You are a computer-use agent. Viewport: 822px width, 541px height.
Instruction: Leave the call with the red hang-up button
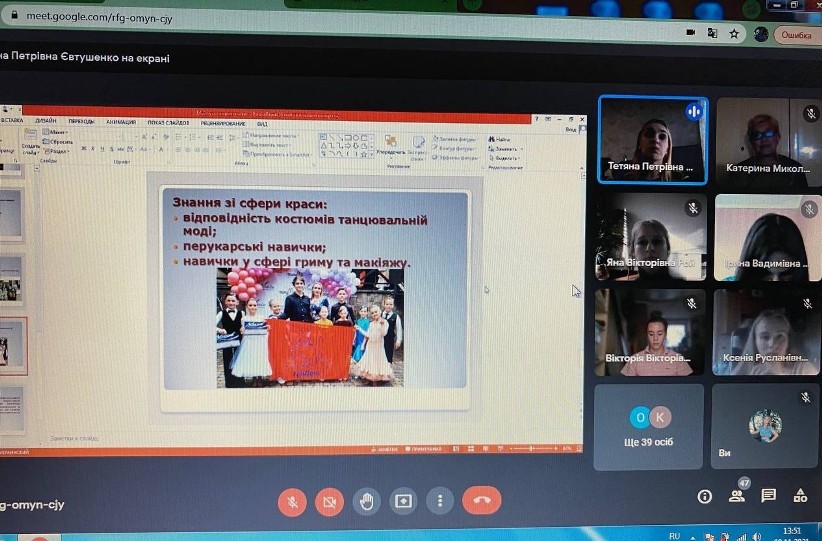(x=482, y=500)
